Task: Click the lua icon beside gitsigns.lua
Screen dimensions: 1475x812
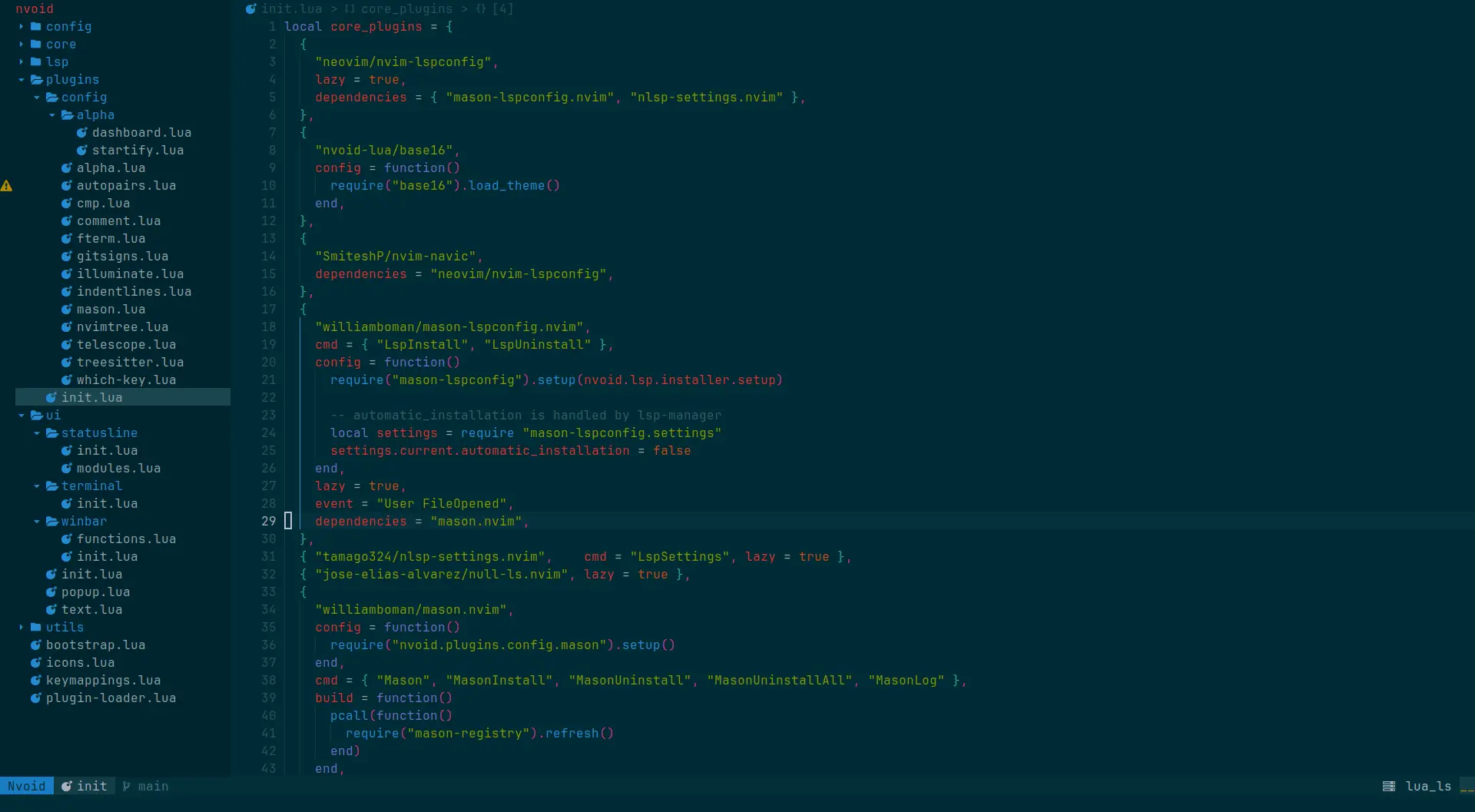Action: [67, 257]
